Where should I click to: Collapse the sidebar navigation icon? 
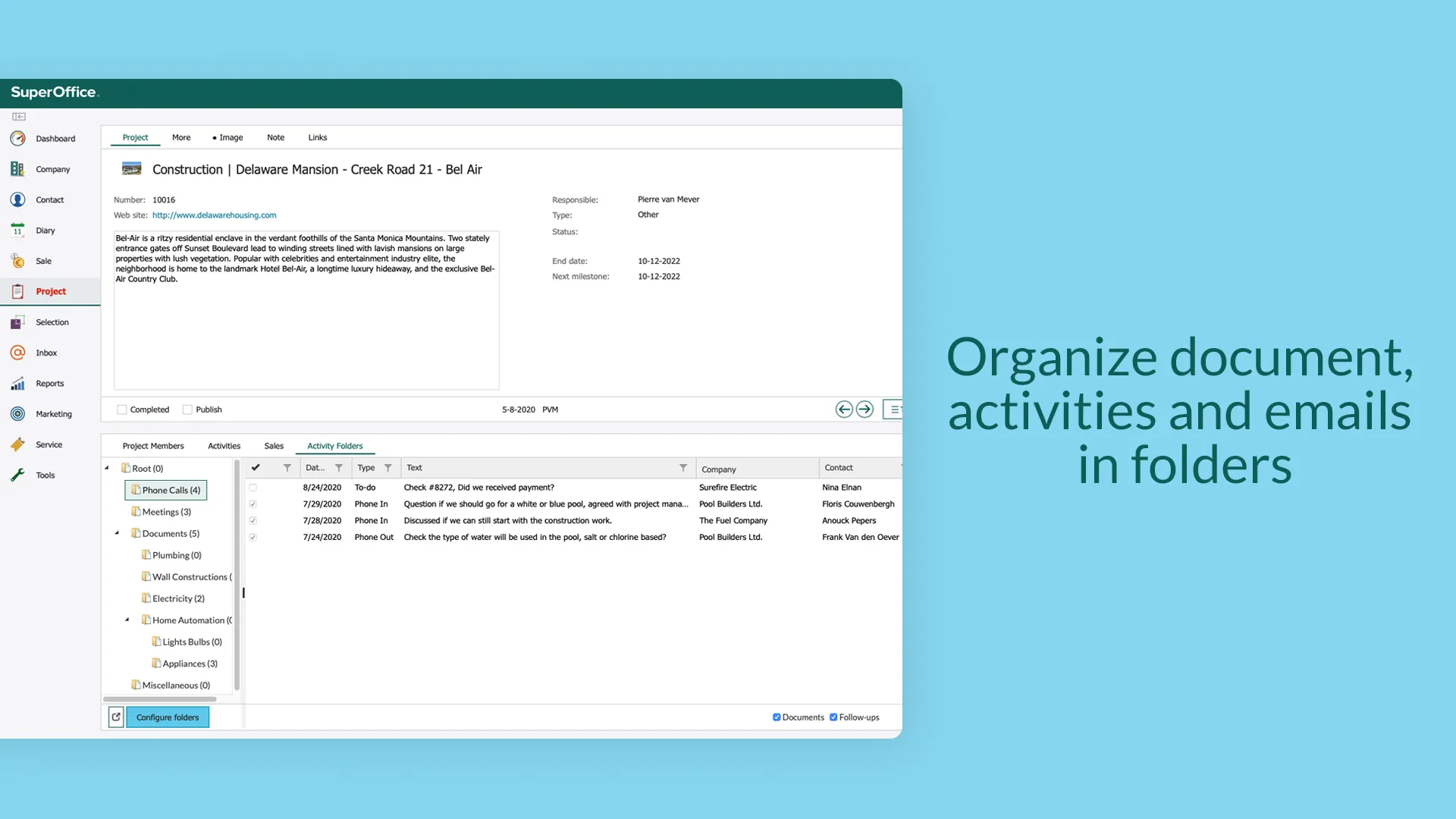19,116
